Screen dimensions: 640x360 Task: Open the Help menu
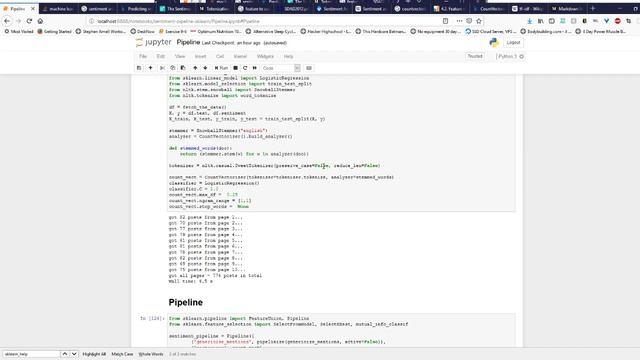[289, 56]
